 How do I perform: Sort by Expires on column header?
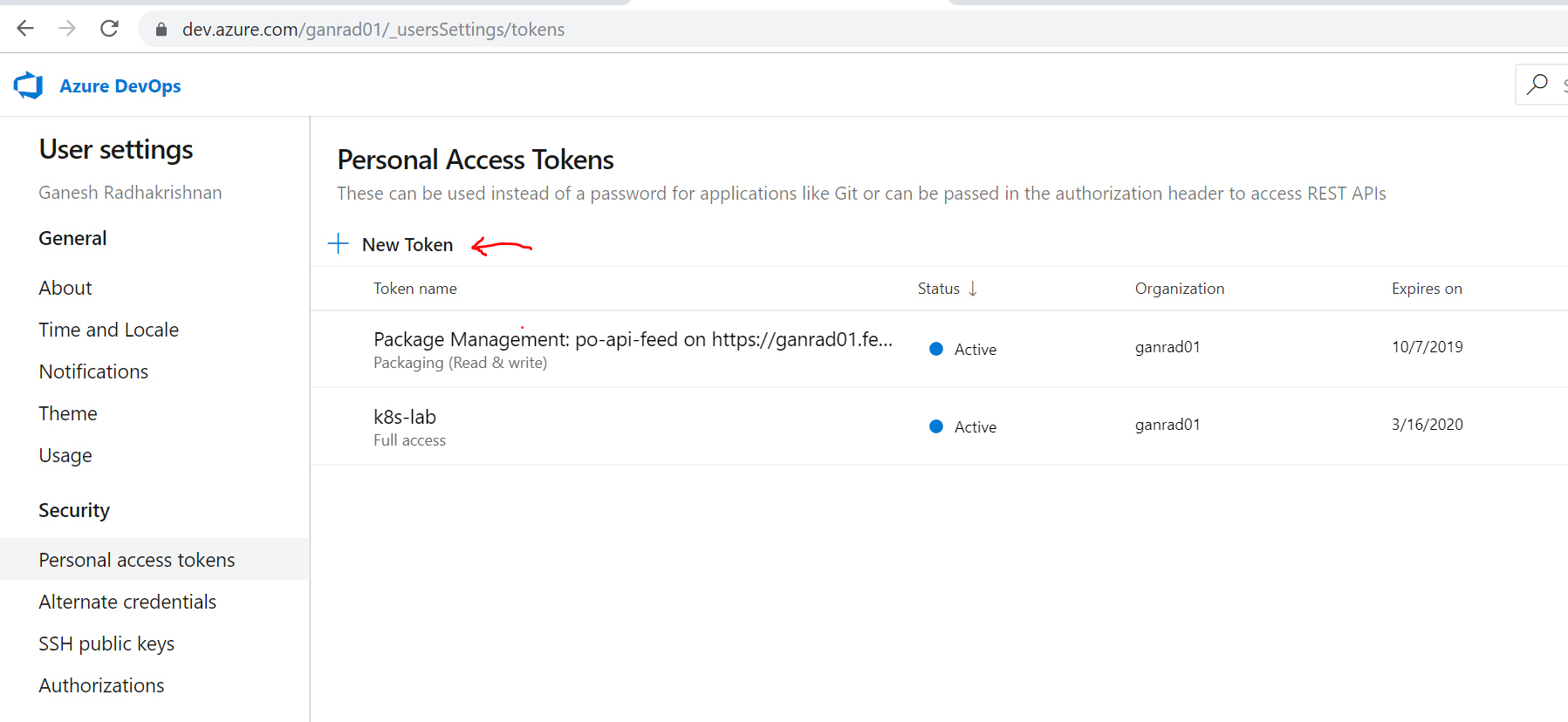click(x=1427, y=289)
